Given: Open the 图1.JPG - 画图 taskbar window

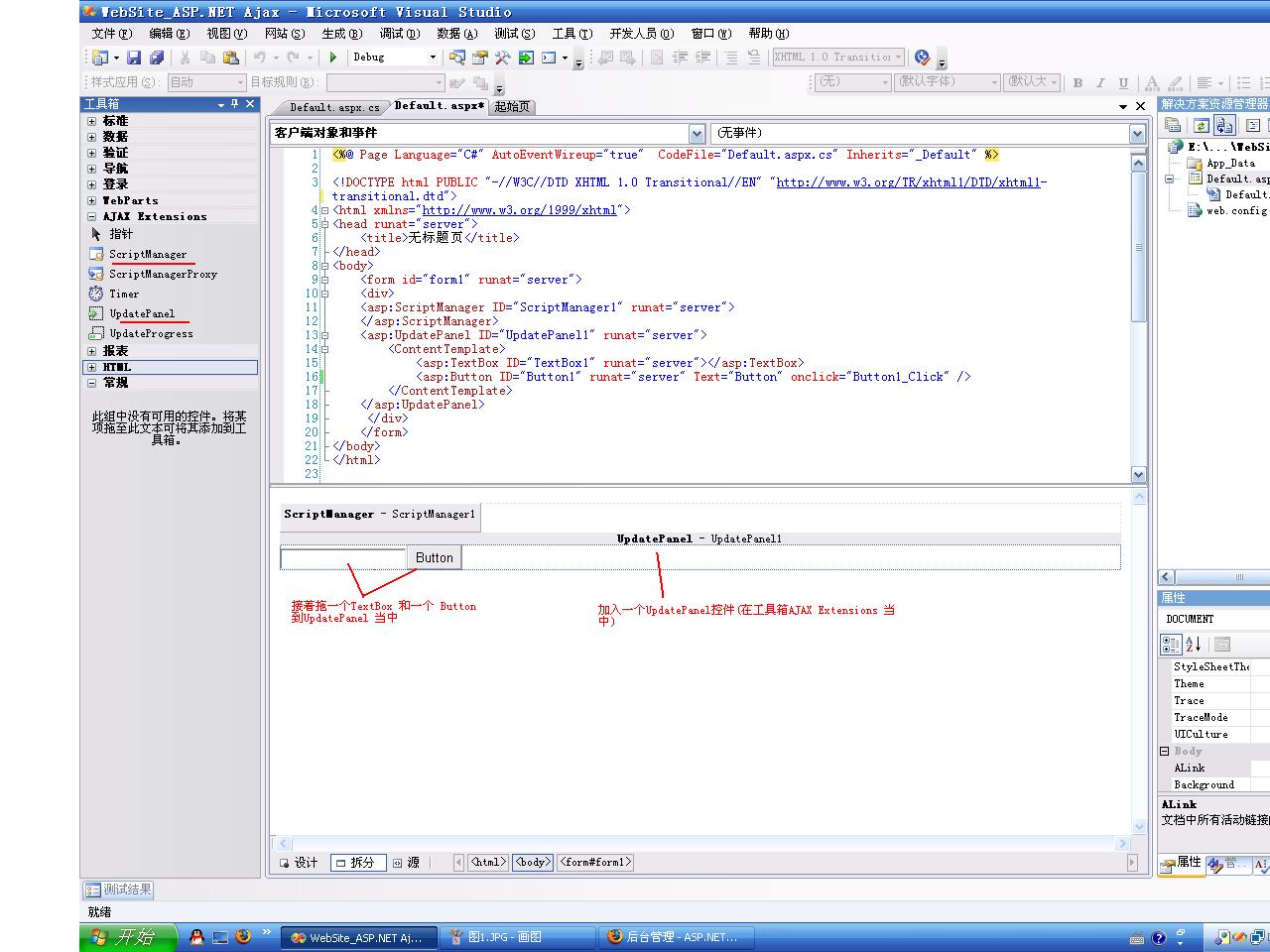Looking at the screenshot, I should click(516, 937).
